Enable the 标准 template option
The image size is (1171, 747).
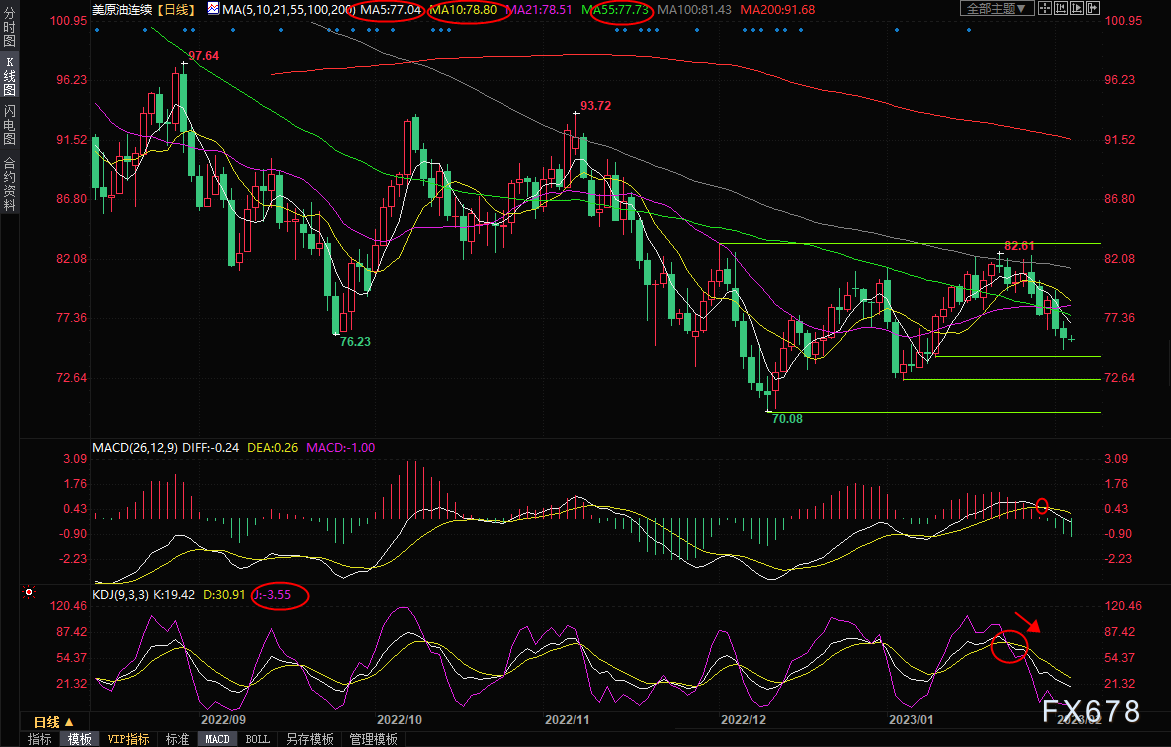coord(177,739)
